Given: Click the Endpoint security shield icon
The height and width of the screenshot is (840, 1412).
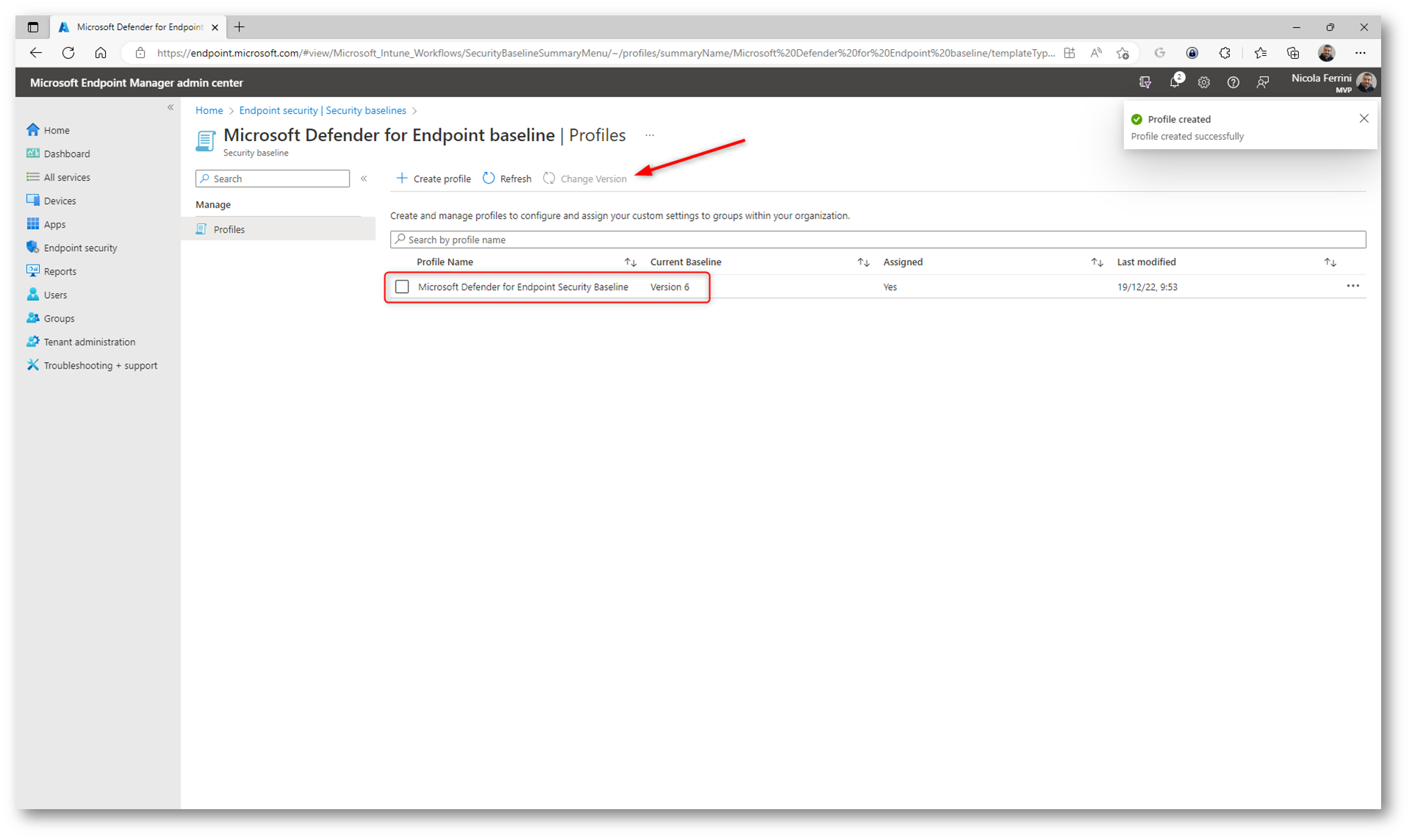Looking at the screenshot, I should click(33, 247).
